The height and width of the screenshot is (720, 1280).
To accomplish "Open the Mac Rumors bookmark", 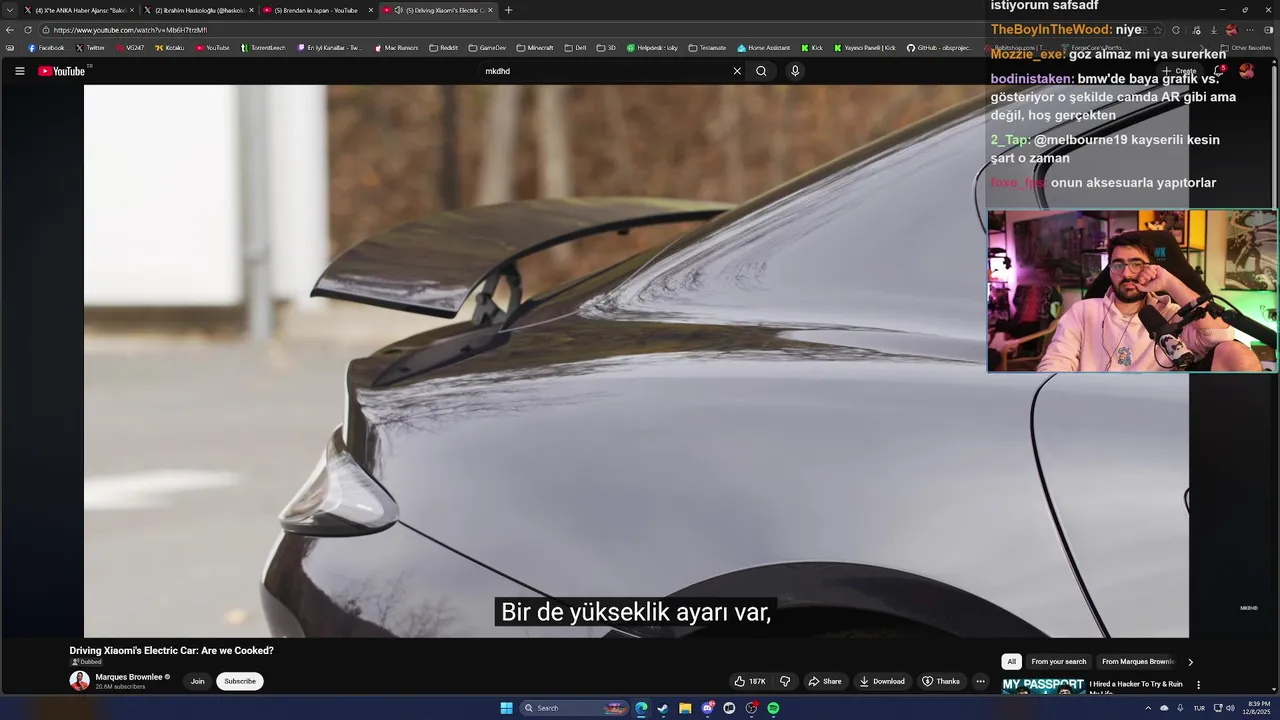I will [x=396, y=48].
